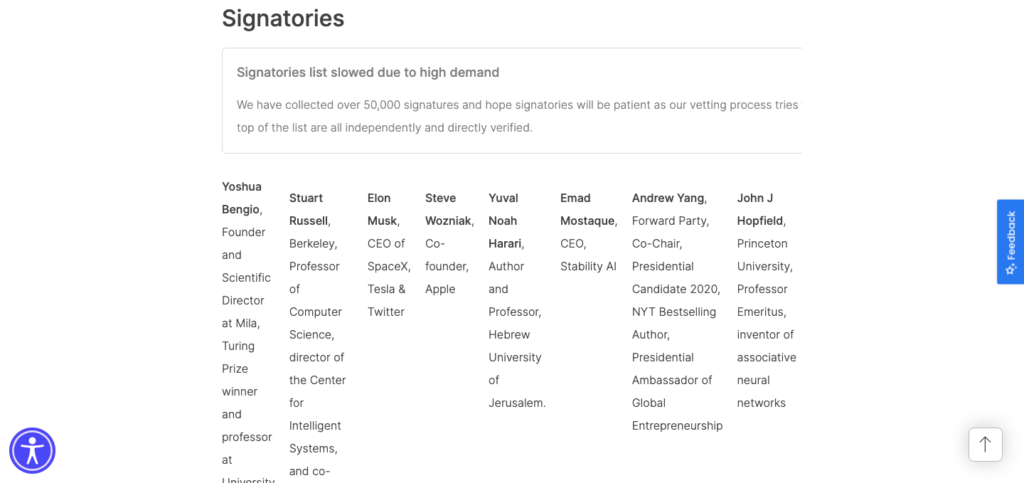Click 'Hebrew University' text under Harari
Viewport: 1024px width, 483px height.
click(515, 346)
